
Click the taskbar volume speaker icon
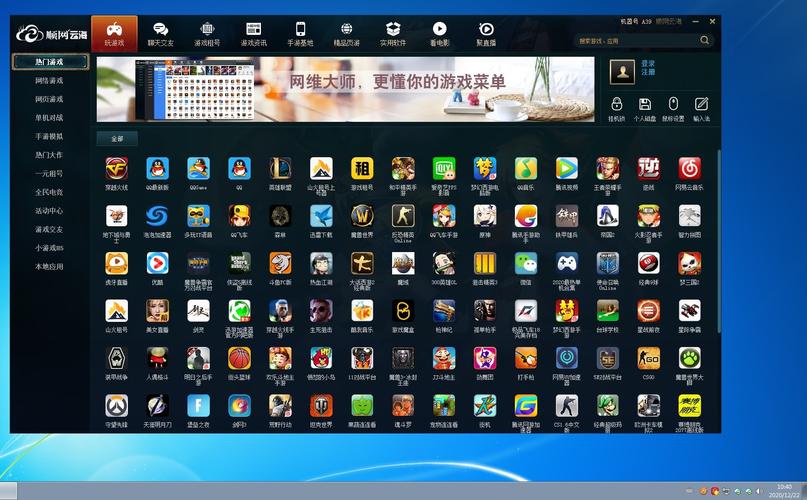coord(758,492)
